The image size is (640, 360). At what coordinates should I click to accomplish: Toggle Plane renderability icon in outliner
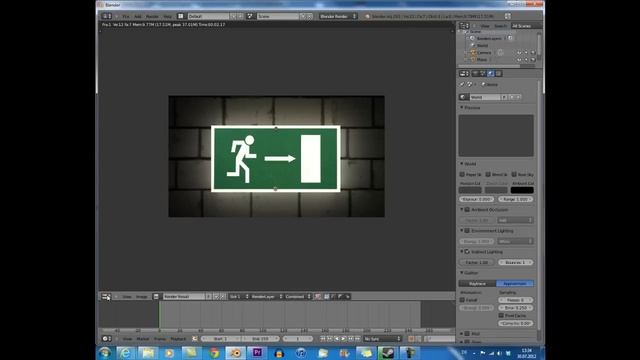click(533, 59)
